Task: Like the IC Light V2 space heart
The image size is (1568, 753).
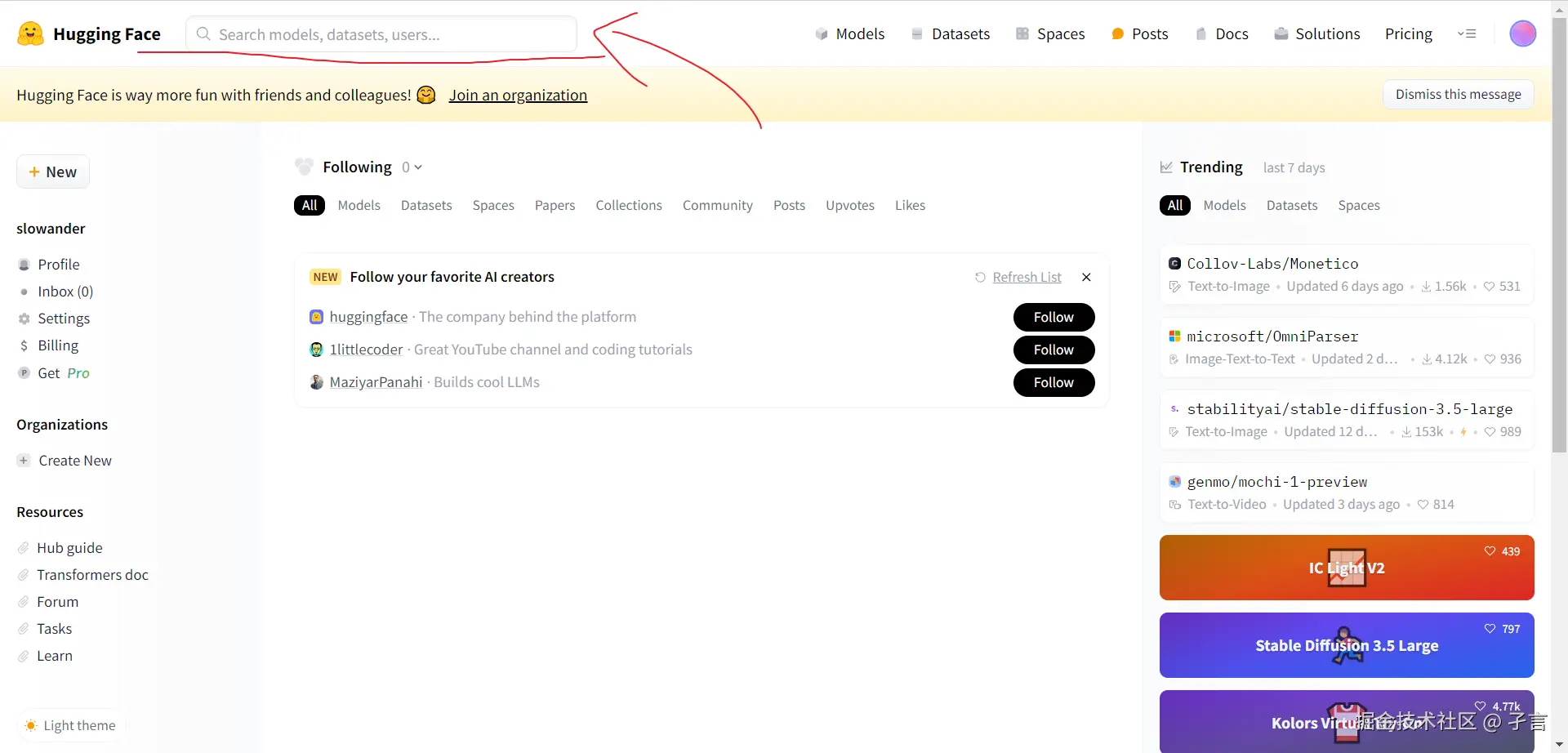Action: [1490, 551]
